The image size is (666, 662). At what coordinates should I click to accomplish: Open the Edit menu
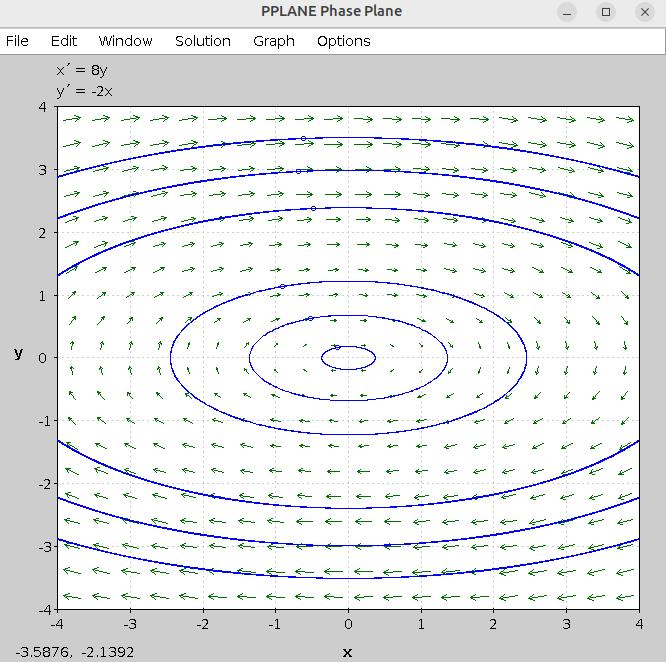64,41
